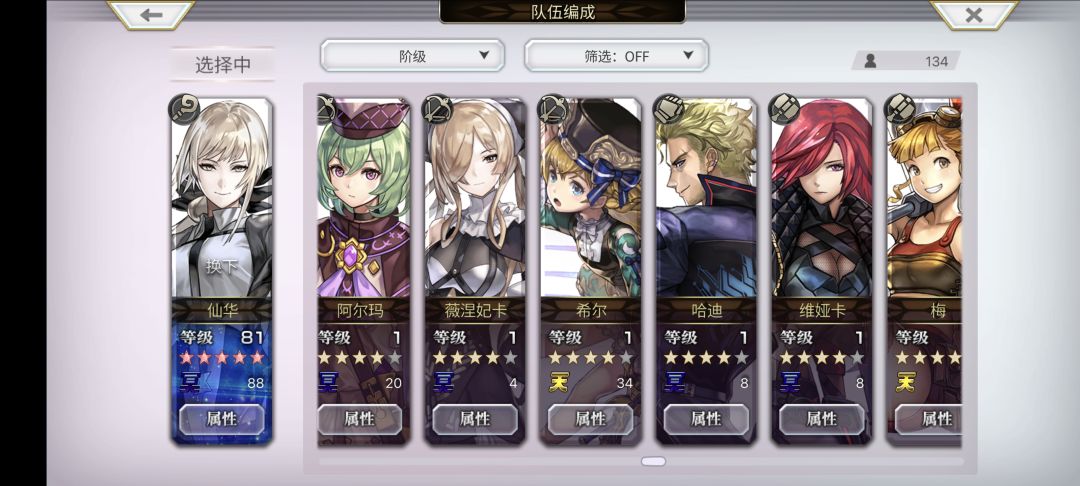Open 属性 for 仙华
Viewport: 1080px width, 486px height.
coord(222,419)
